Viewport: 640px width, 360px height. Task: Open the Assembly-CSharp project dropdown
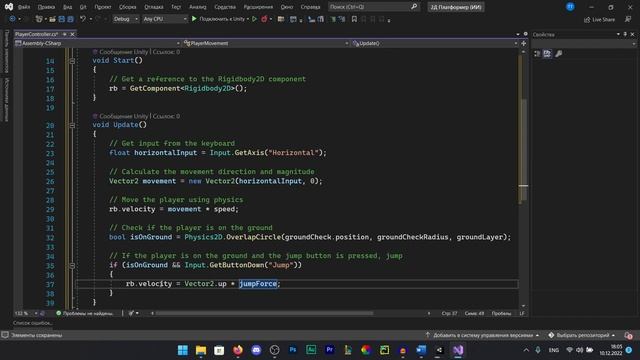[98, 43]
